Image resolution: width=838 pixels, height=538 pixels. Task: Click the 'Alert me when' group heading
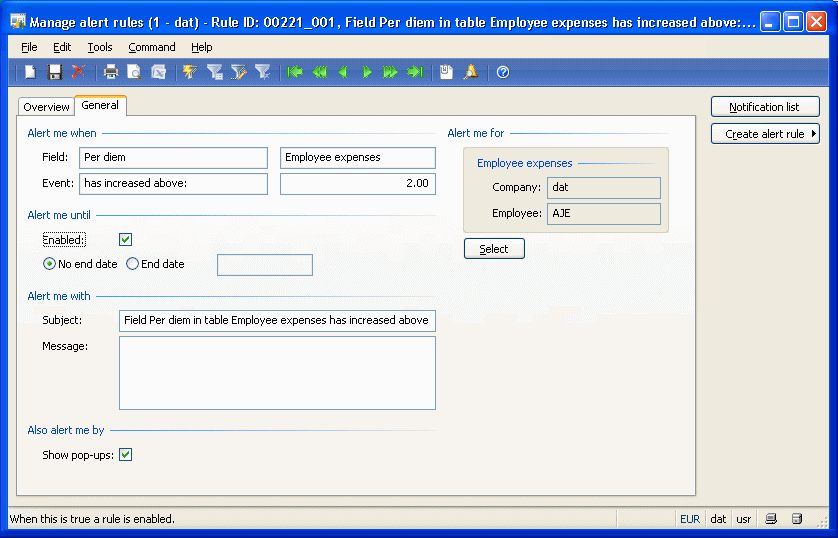tap(62, 133)
